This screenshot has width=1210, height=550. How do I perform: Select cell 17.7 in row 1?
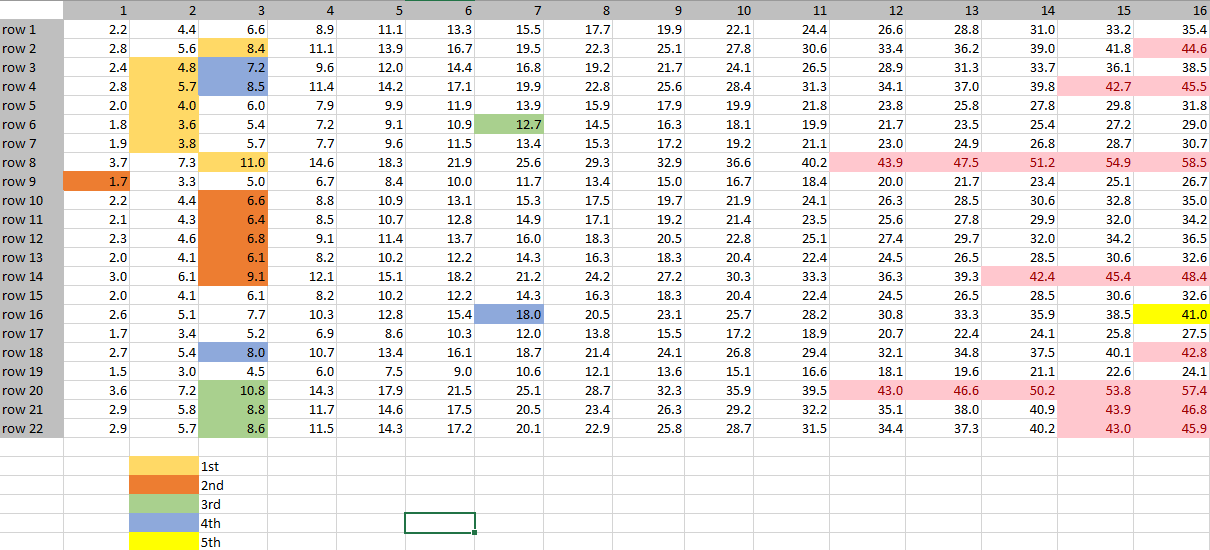[x=578, y=29]
